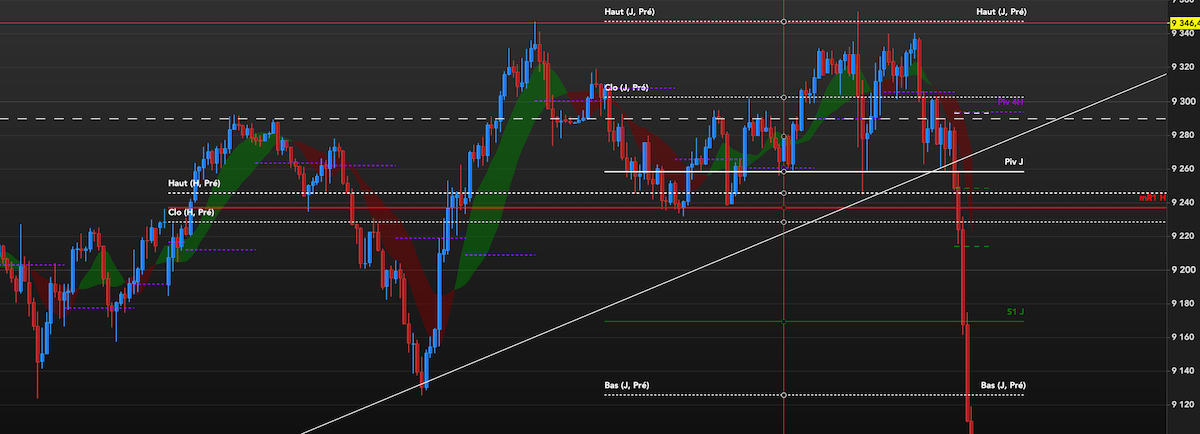Screen dimensions: 1200x434
Task: Click the Haut (H, Pré) label
Action: [x=192, y=183]
